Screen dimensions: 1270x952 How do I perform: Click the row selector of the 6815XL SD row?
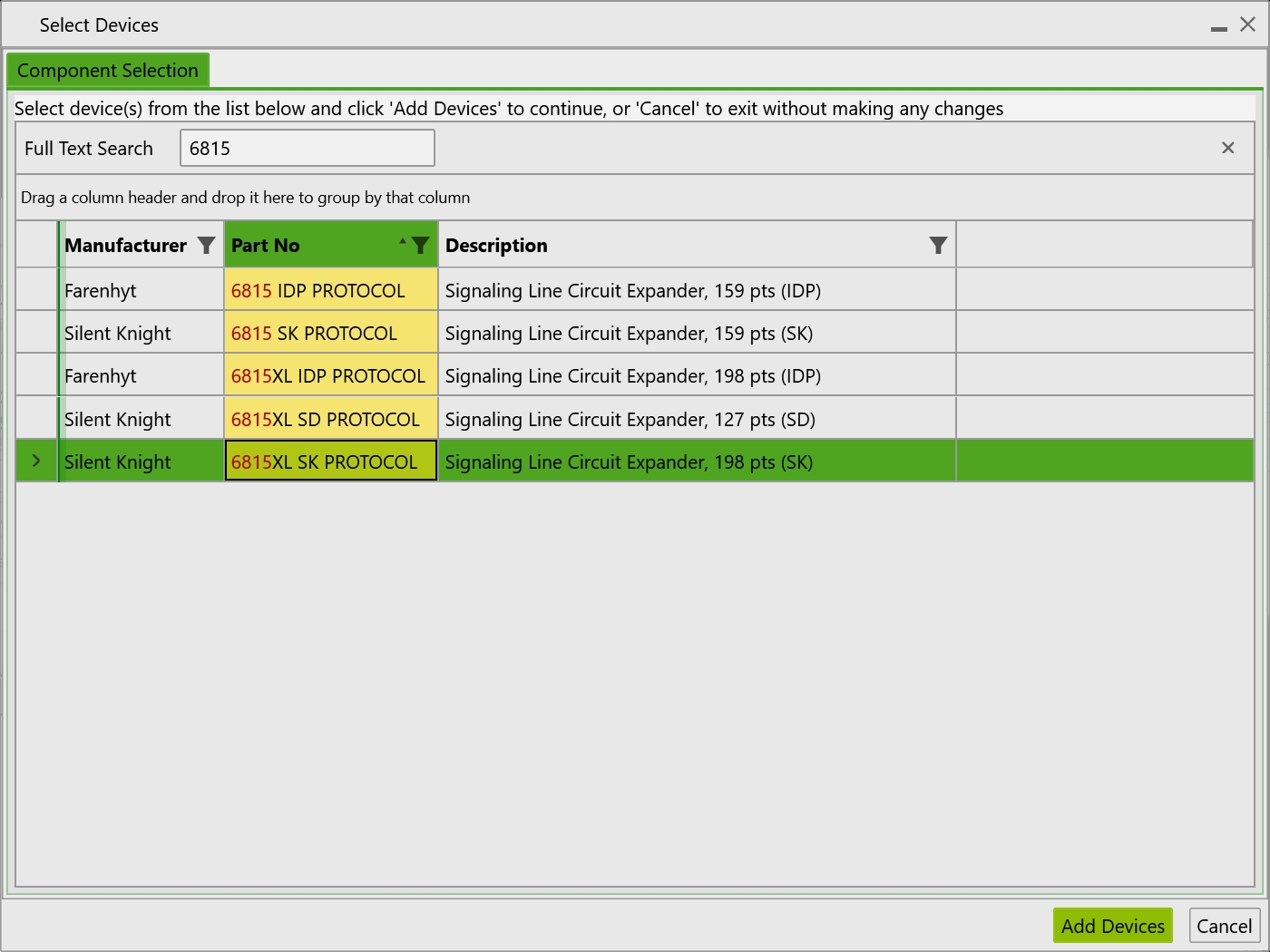tap(36, 419)
